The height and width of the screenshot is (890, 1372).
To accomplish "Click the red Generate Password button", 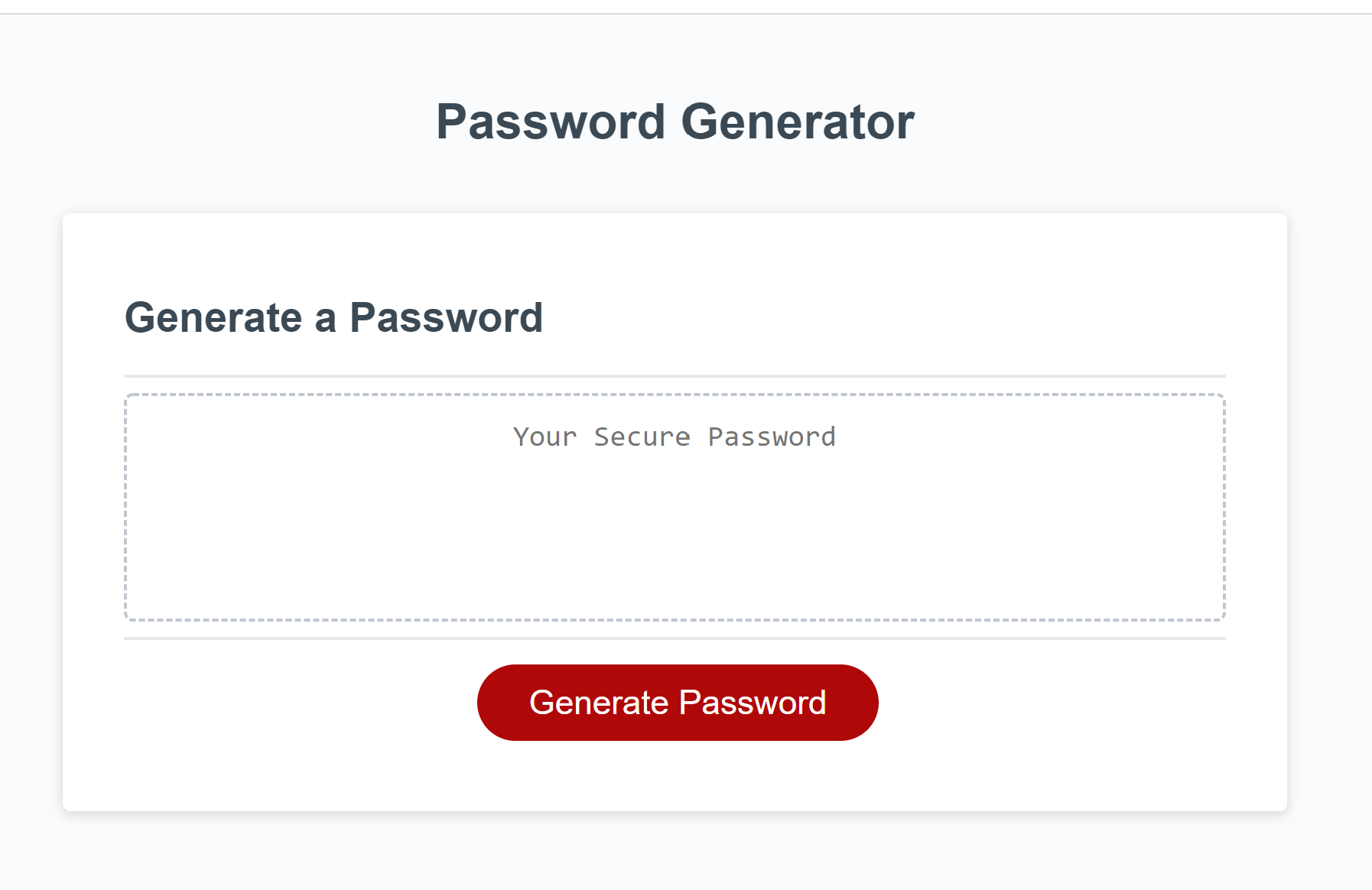I will tap(678, 702).
